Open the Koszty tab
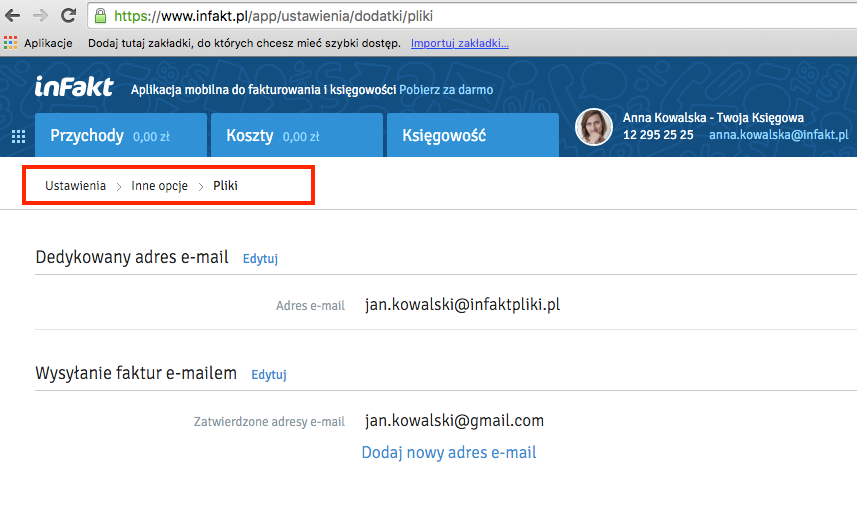This screenshot has height=511, width=857. [x=297, y=135]
